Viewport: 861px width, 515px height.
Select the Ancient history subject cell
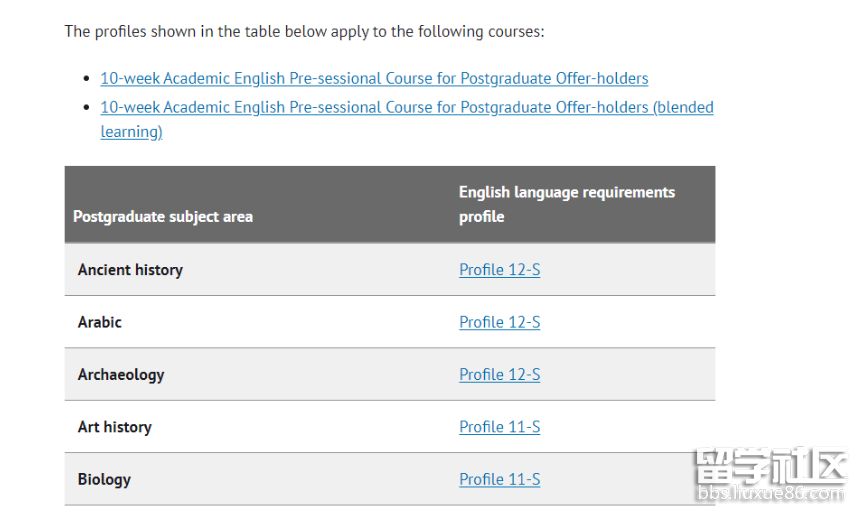click(x=130, y=270)
